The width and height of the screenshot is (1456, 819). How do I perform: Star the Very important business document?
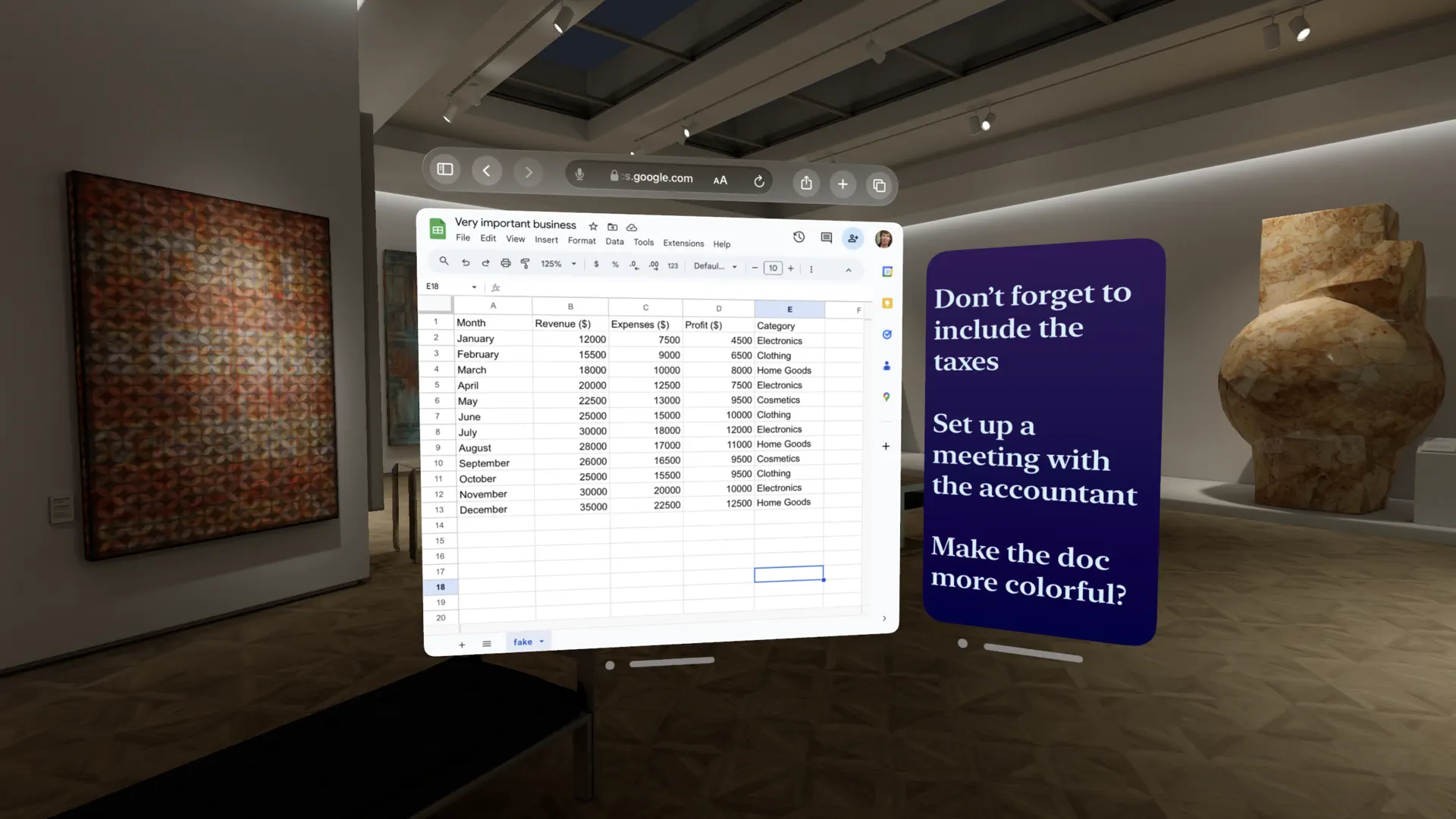[x=593, y=227]
